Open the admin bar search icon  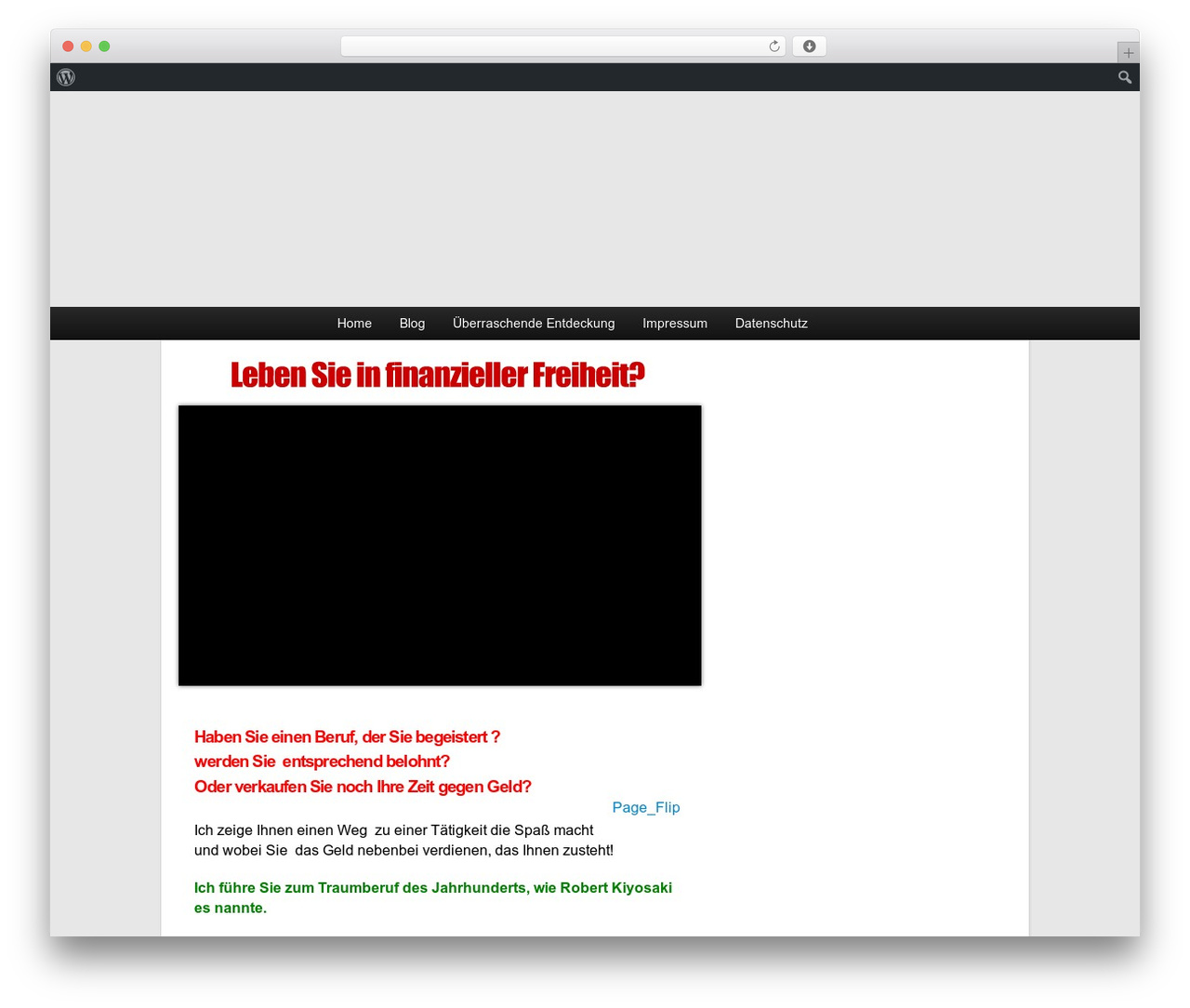[x=1125, y=77]
